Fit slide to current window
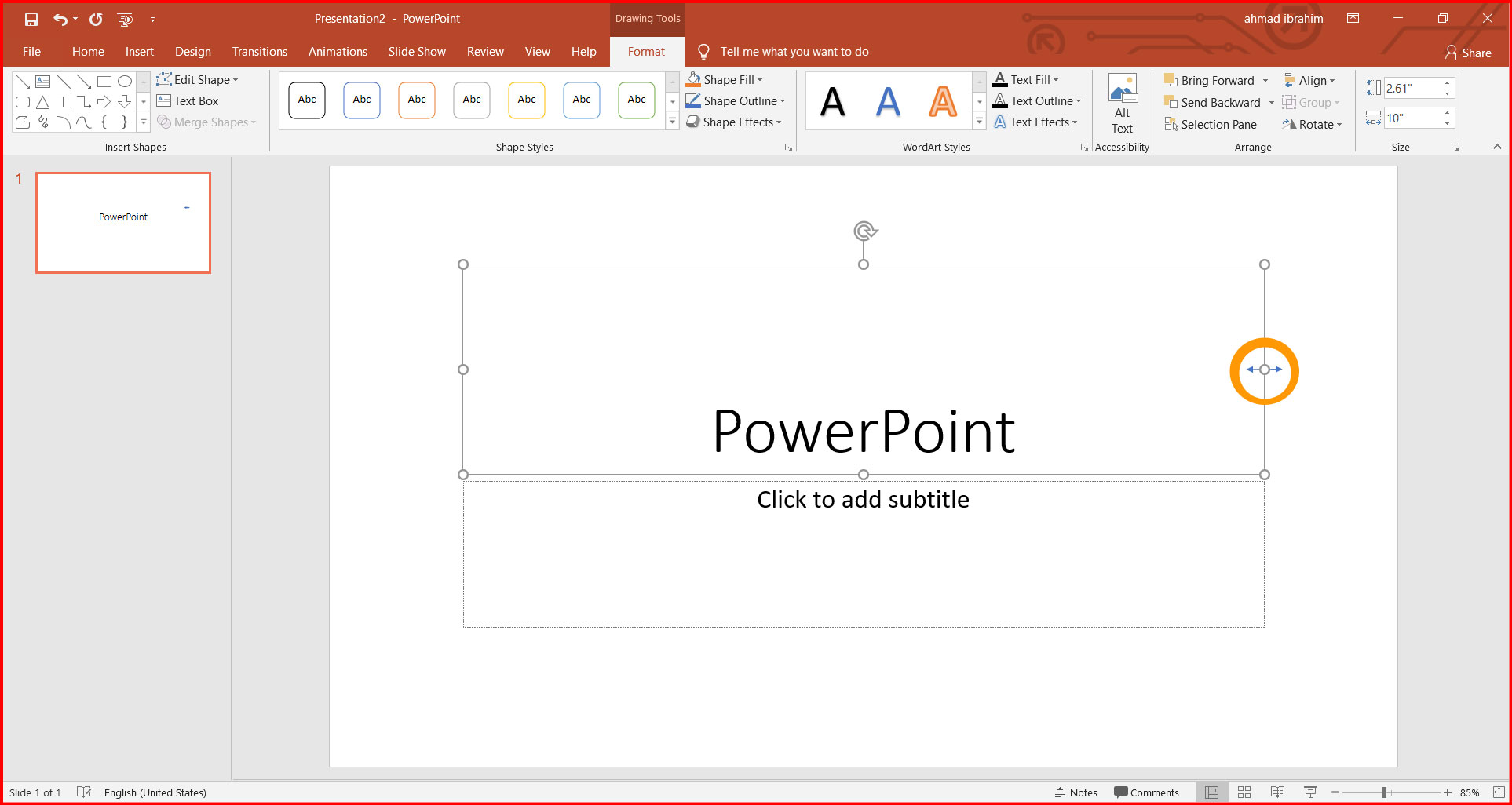1512x805 pixels. [x=1499, y=792]
